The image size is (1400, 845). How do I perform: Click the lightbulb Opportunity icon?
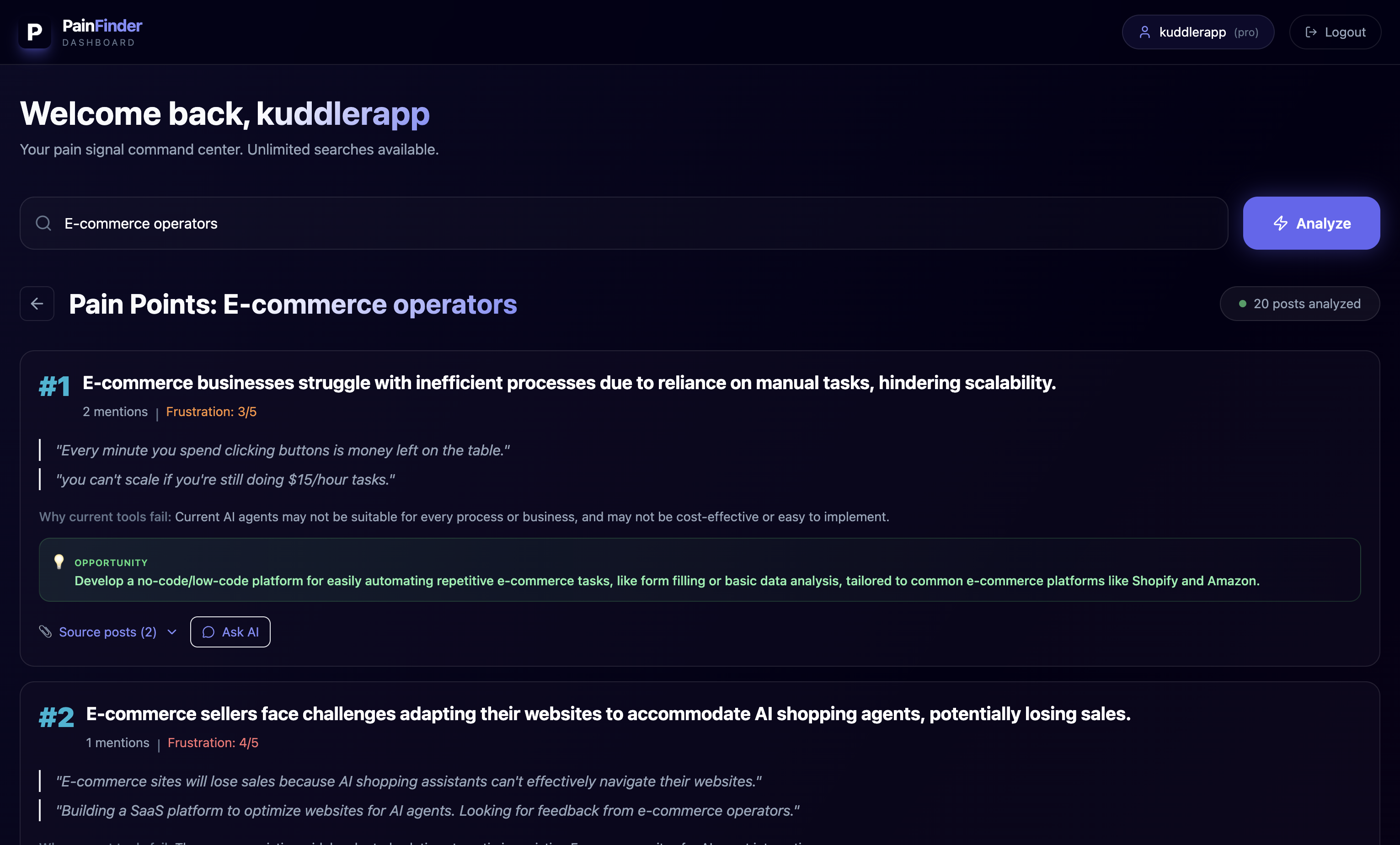click(x=59, y=562)
